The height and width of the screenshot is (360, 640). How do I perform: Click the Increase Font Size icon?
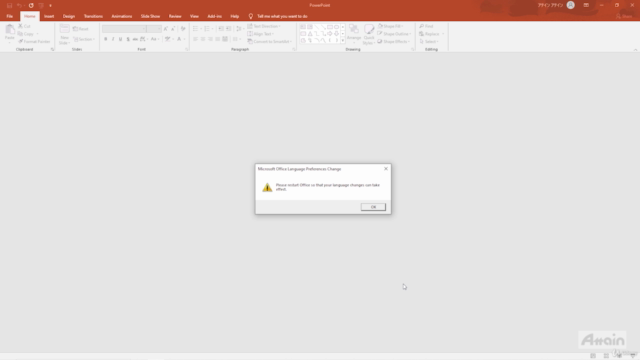(x=166, y=29)
